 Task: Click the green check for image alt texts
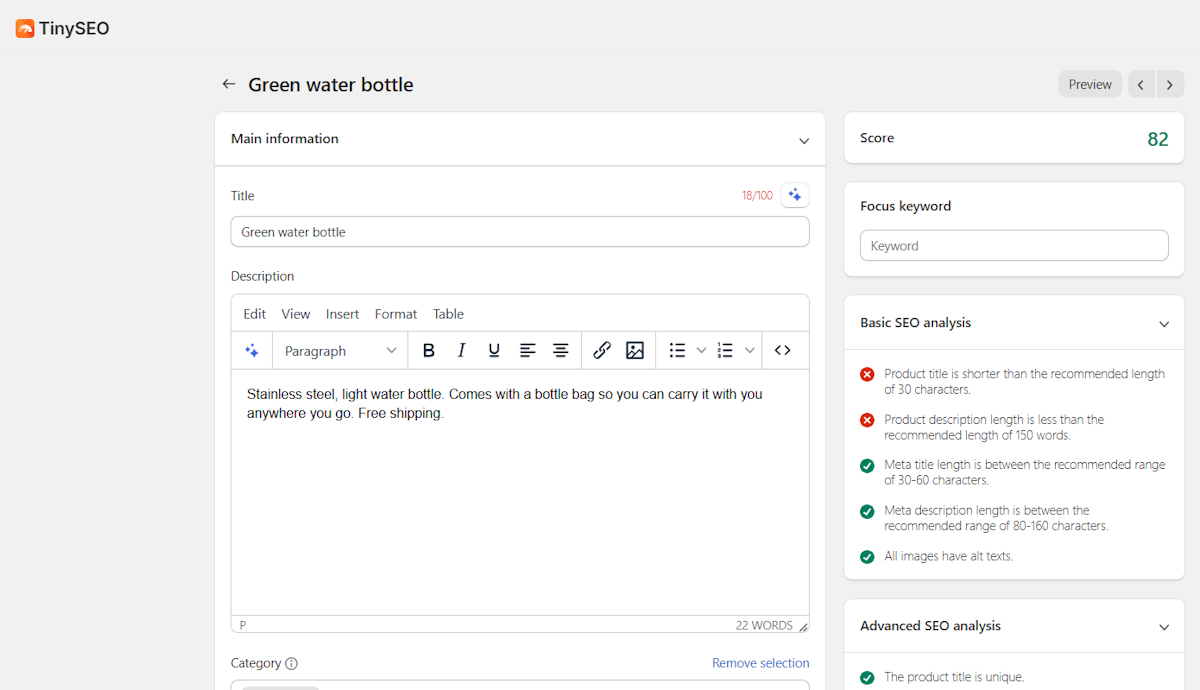coord(867,557)
